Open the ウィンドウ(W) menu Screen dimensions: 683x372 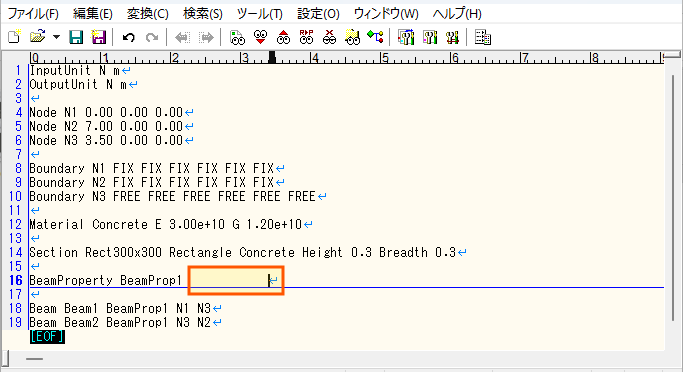[386, 14]
